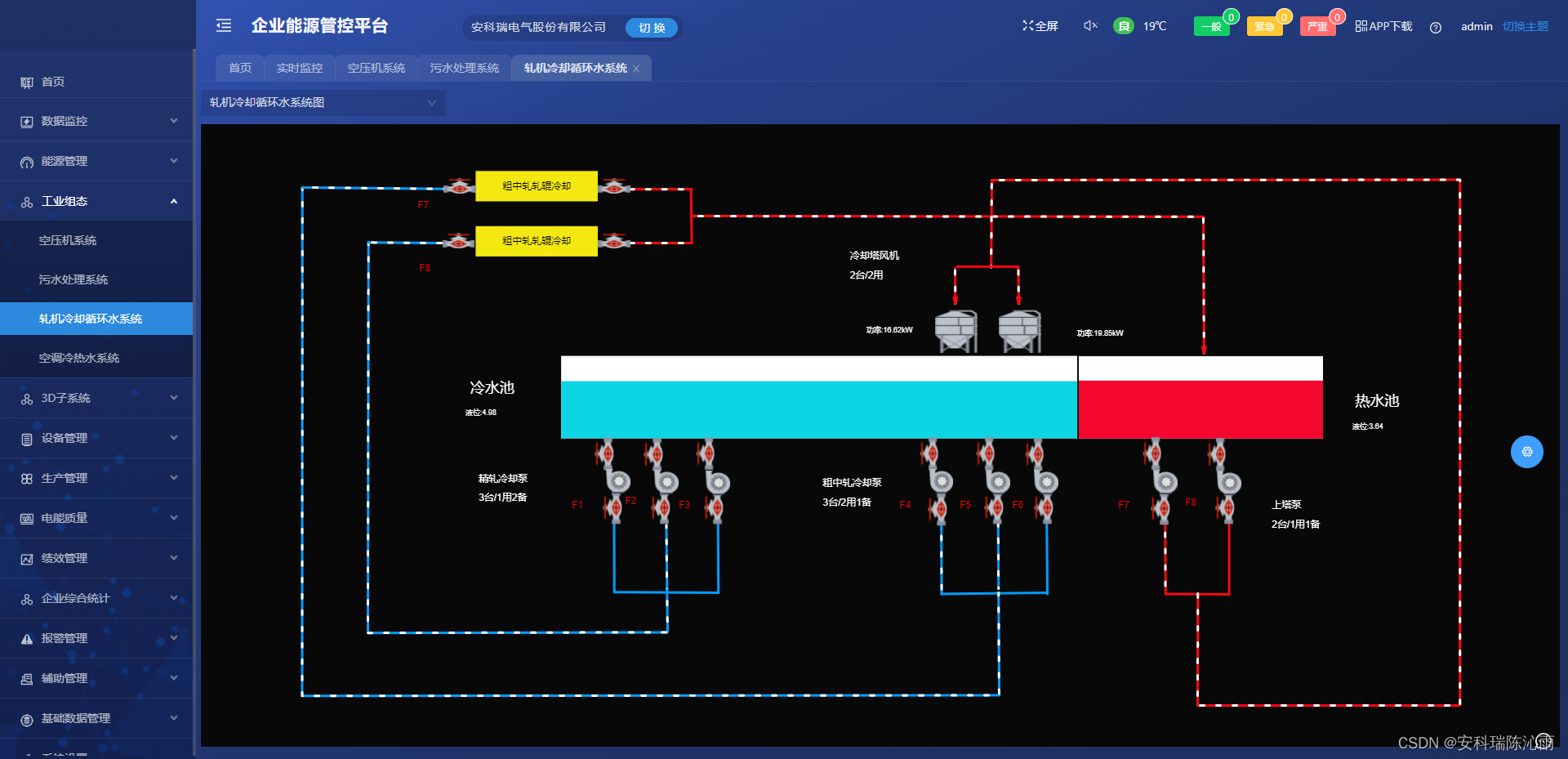Click the 液位:3.64 hot pool value
The height and width of the screenshot is (759, 1568).
[x=1368, y=426]
